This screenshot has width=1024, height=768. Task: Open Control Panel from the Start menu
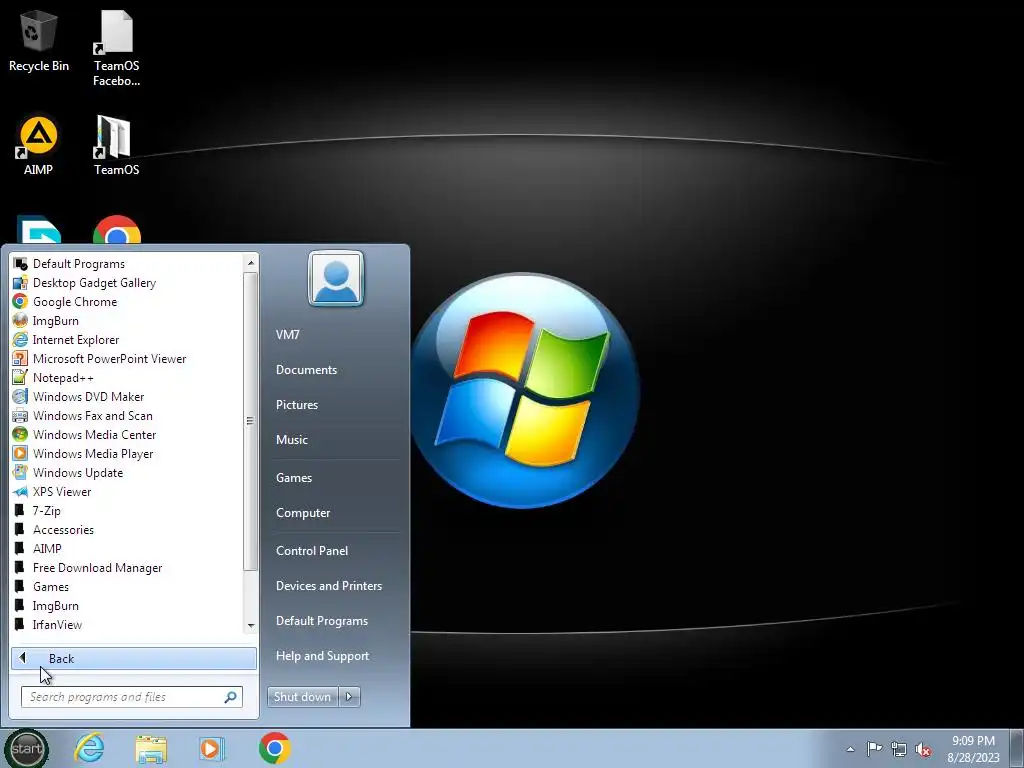312,551
